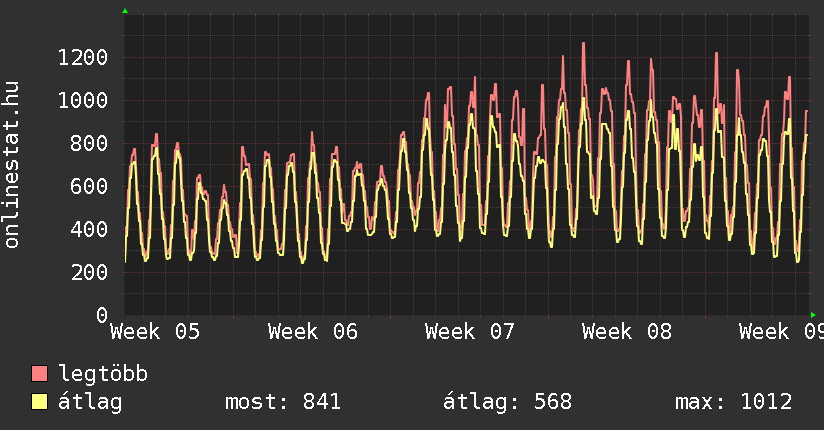This screenshot has height=430, width=824.
Task: Click the 800 y-axis tick label
Action: [88, 143]
